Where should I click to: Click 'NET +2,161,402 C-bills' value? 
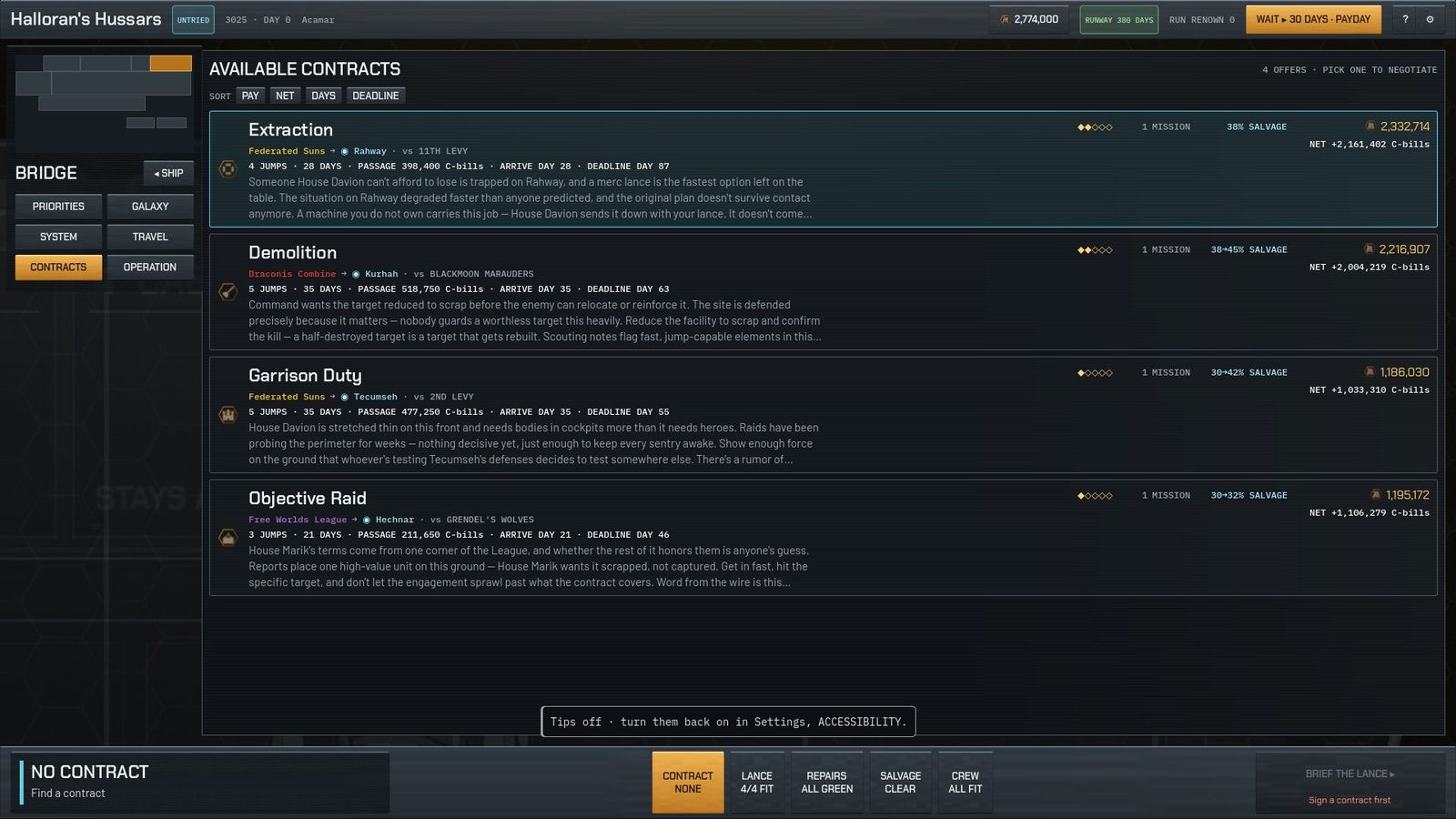pos(1370,145)
